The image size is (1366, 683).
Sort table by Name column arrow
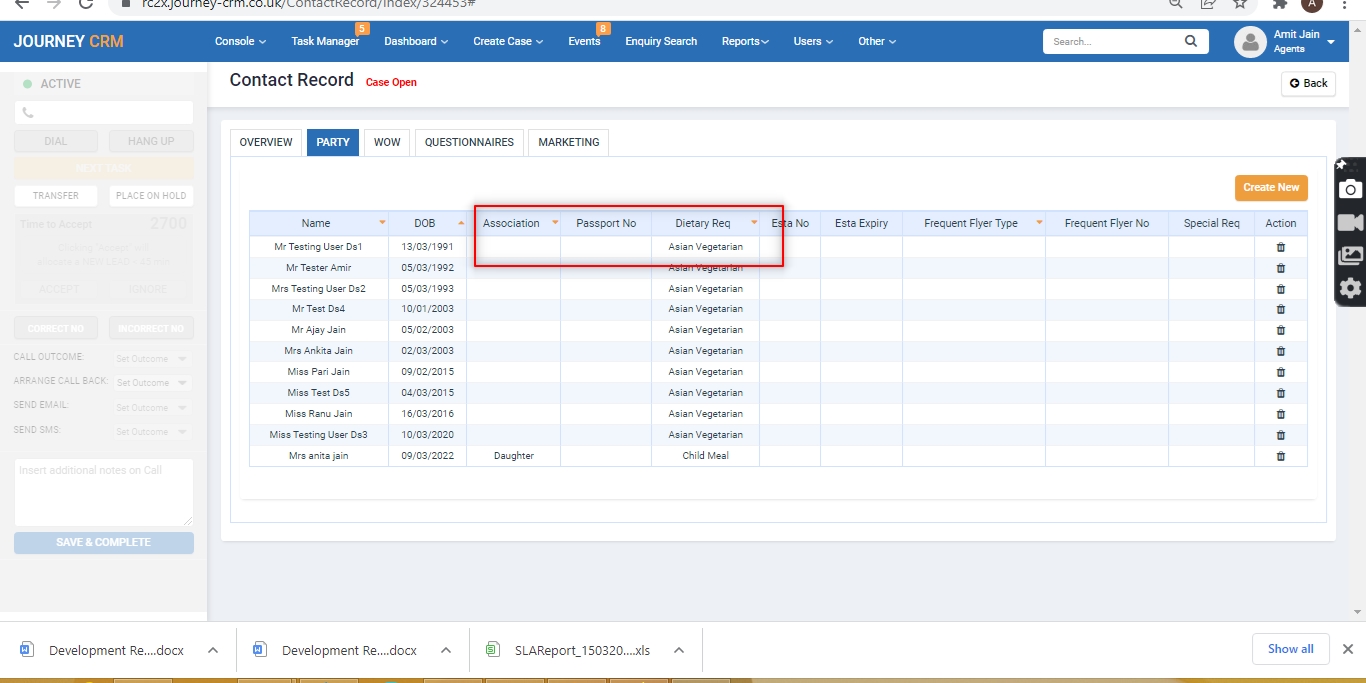pos(382,223)
